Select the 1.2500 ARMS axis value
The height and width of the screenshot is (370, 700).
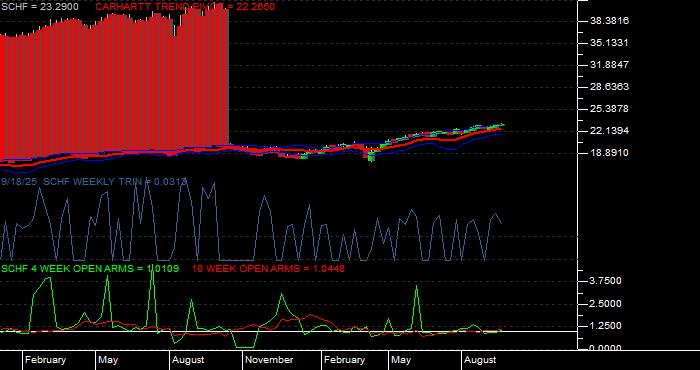pos(605,326)
